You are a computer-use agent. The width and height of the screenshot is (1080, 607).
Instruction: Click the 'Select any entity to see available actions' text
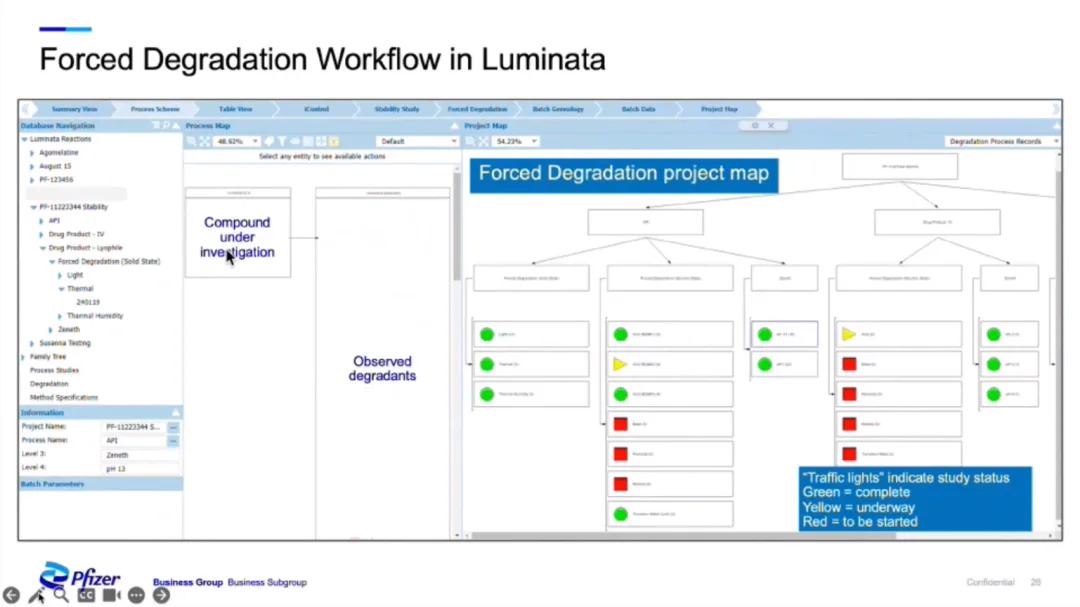click(x=322, y=156)
